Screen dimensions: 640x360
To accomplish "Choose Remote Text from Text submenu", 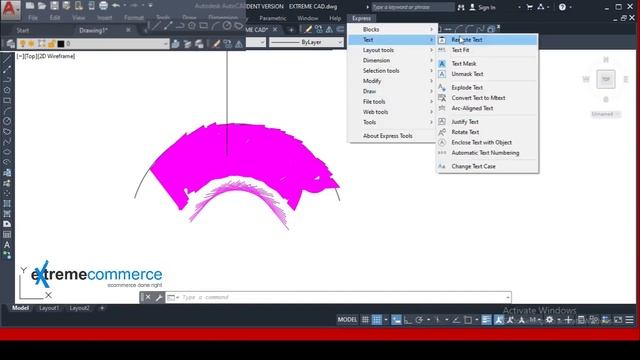I will 487,40.
